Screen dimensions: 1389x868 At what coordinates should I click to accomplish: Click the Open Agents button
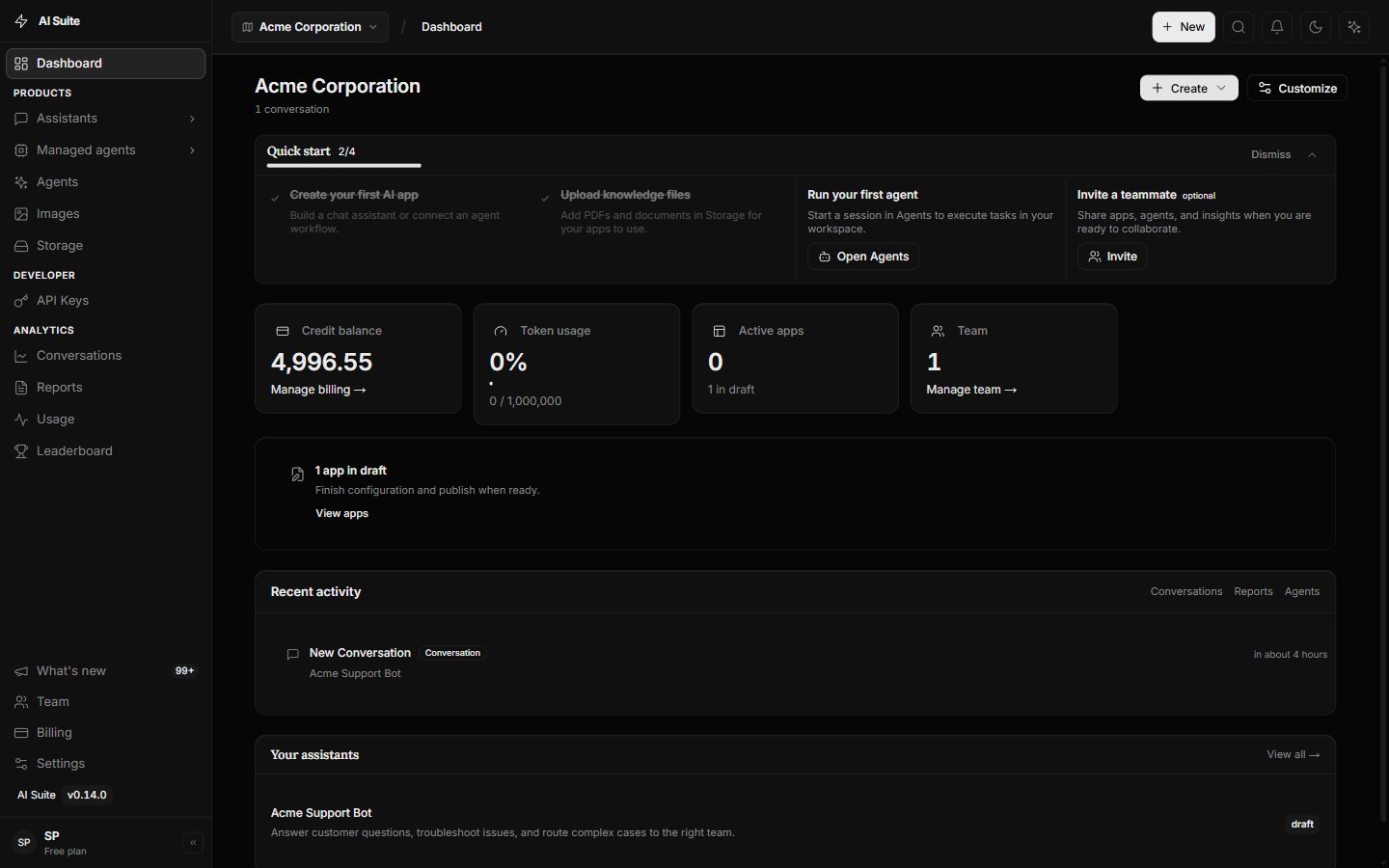pyautogui.click(x=863, y=257)
